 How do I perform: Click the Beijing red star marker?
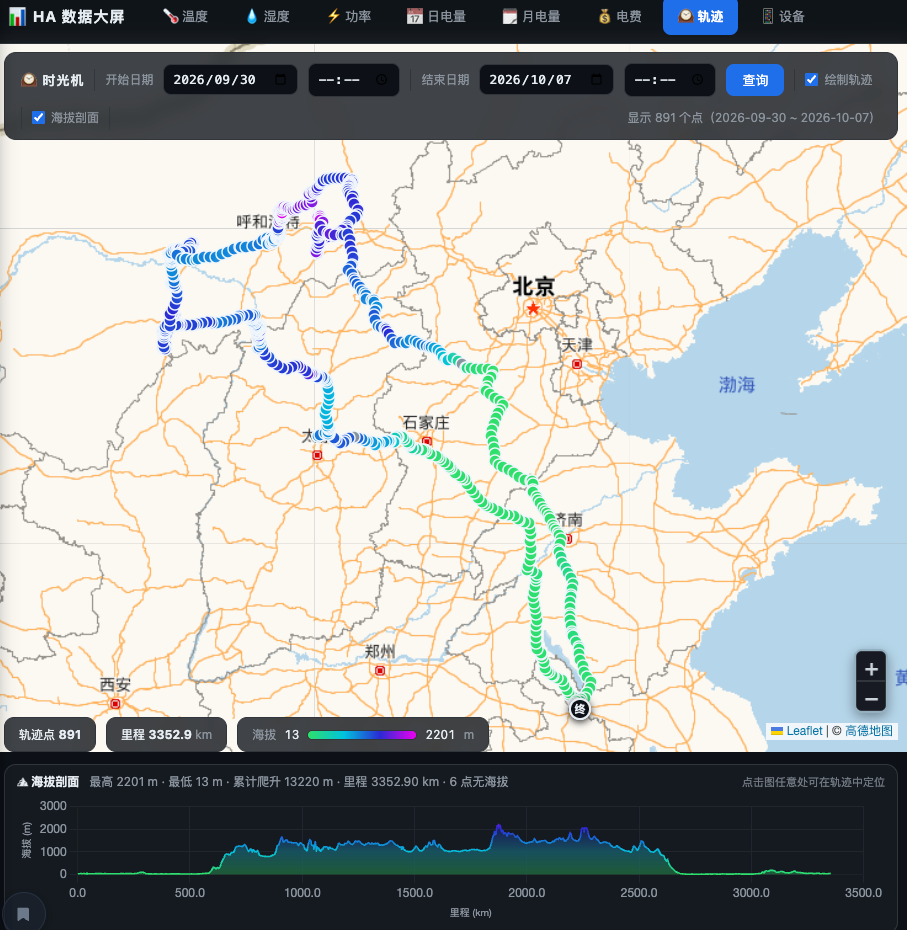(x=533, y=308)
